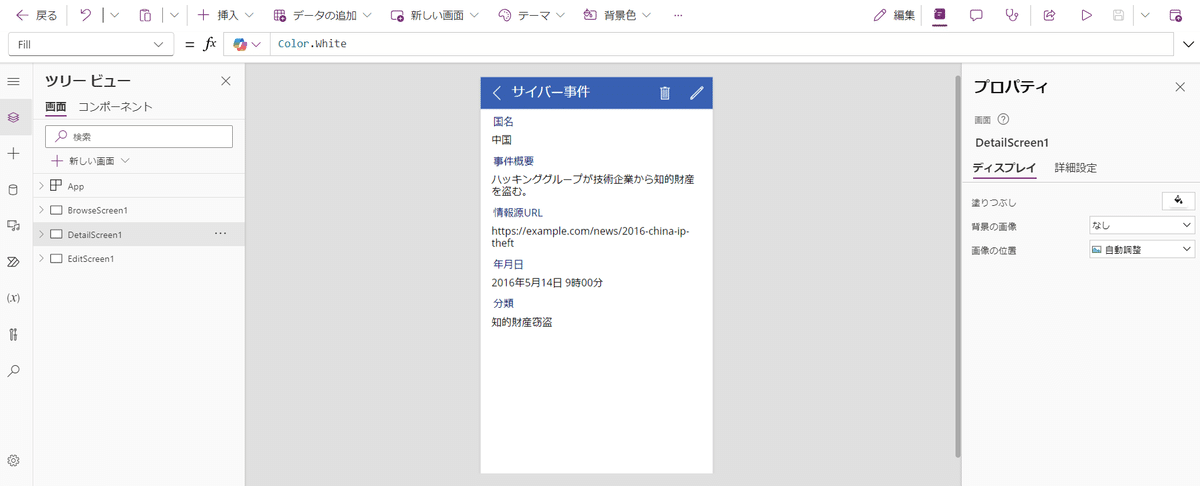This screenshot has height=486, width=1200.
Task: Click the trash delete icon in app
Action: click(664, 93)
